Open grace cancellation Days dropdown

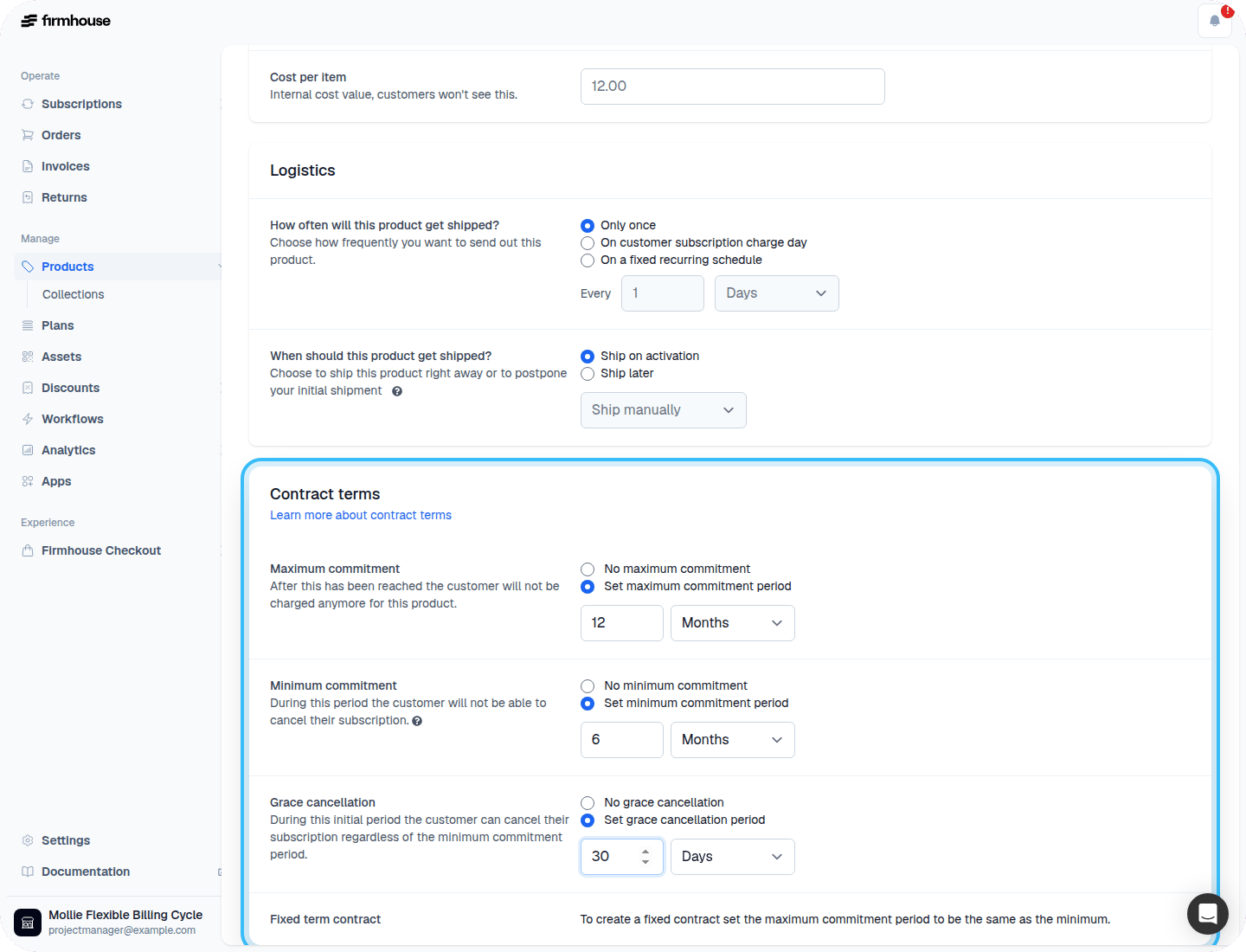click(733, 857)
